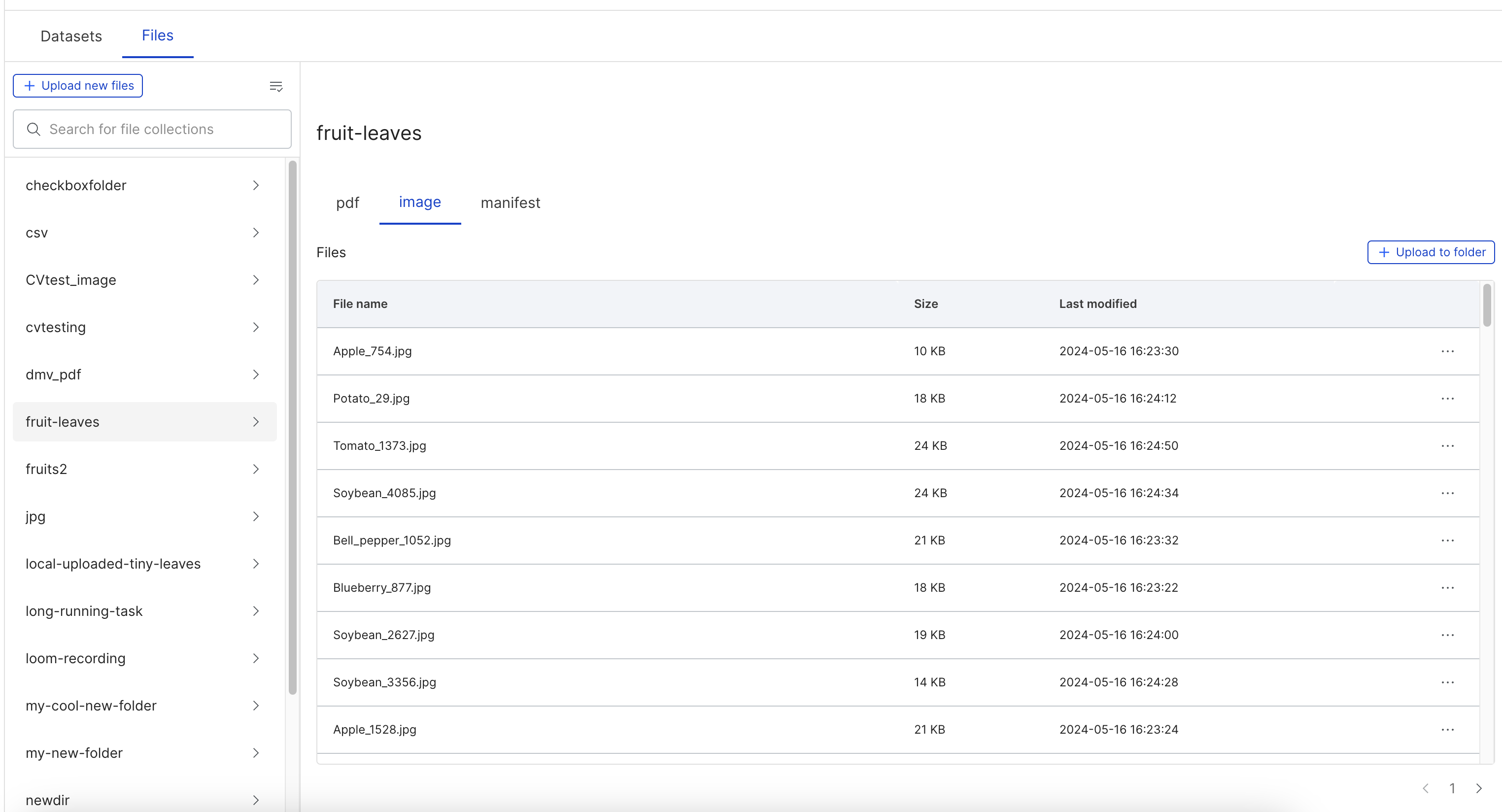Click the three-dot menu for Tomato_1373.jpg

click(1448, 445)
